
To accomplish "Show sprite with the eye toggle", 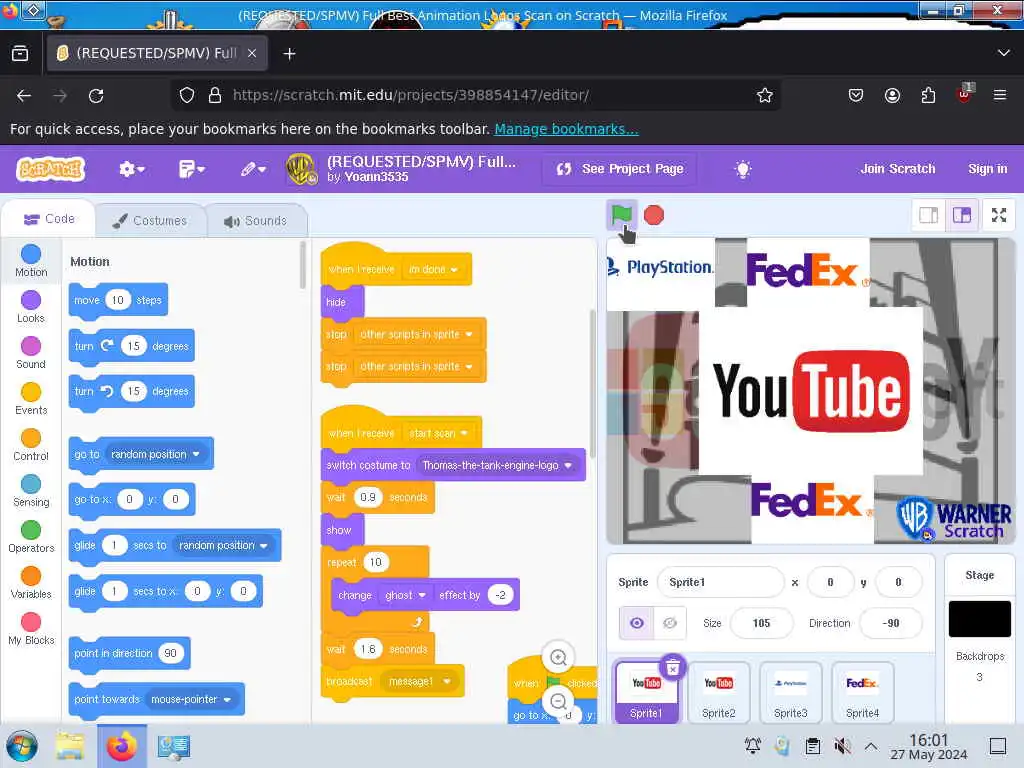I will [x=637, y=623].
